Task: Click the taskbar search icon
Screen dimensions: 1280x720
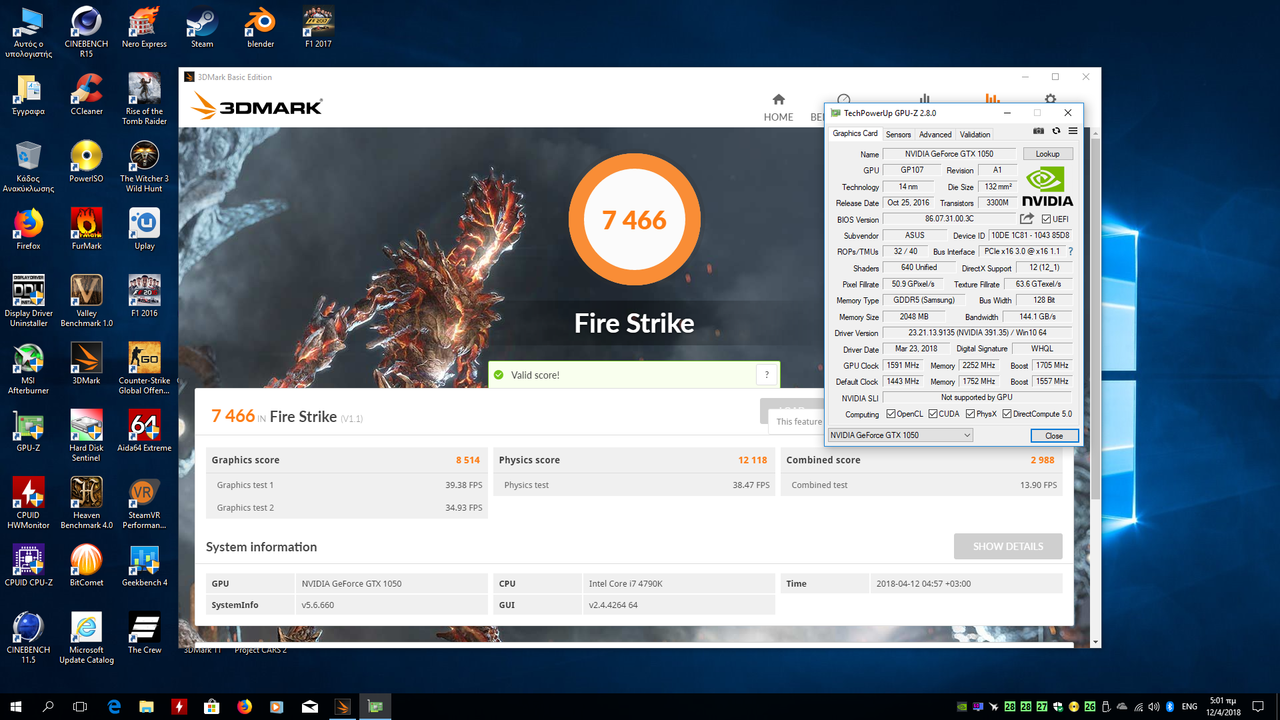Action: 48,706
